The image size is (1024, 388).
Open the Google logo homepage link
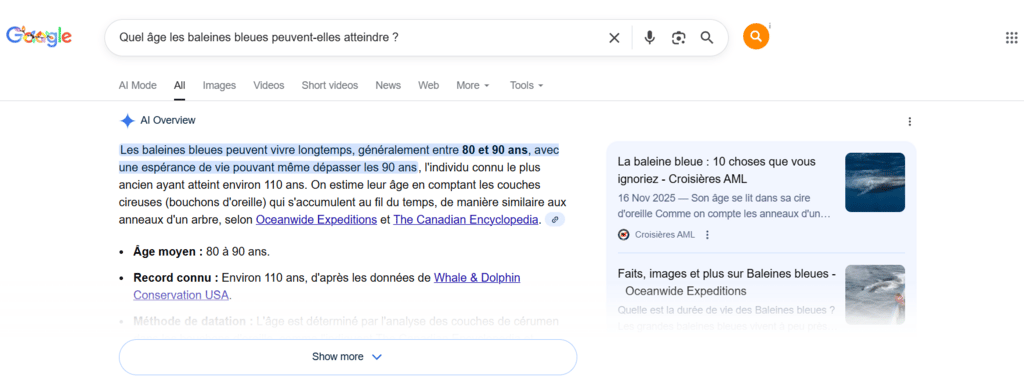click(39, 37)
